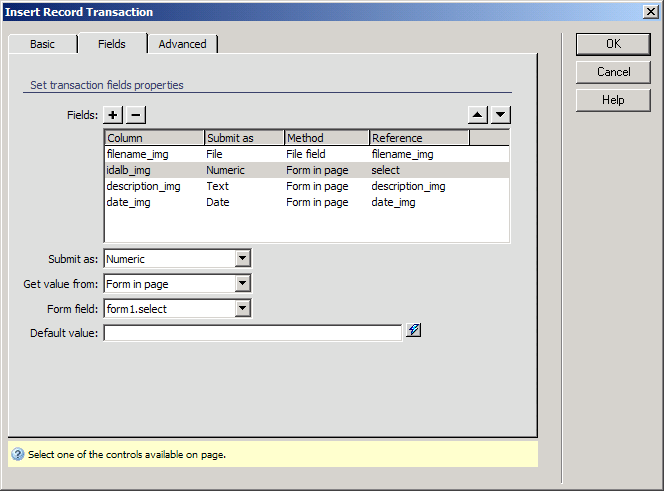Switch to the Advanced tab
The width and height of the screenshot is (664, 491).
tap(182, 44)
